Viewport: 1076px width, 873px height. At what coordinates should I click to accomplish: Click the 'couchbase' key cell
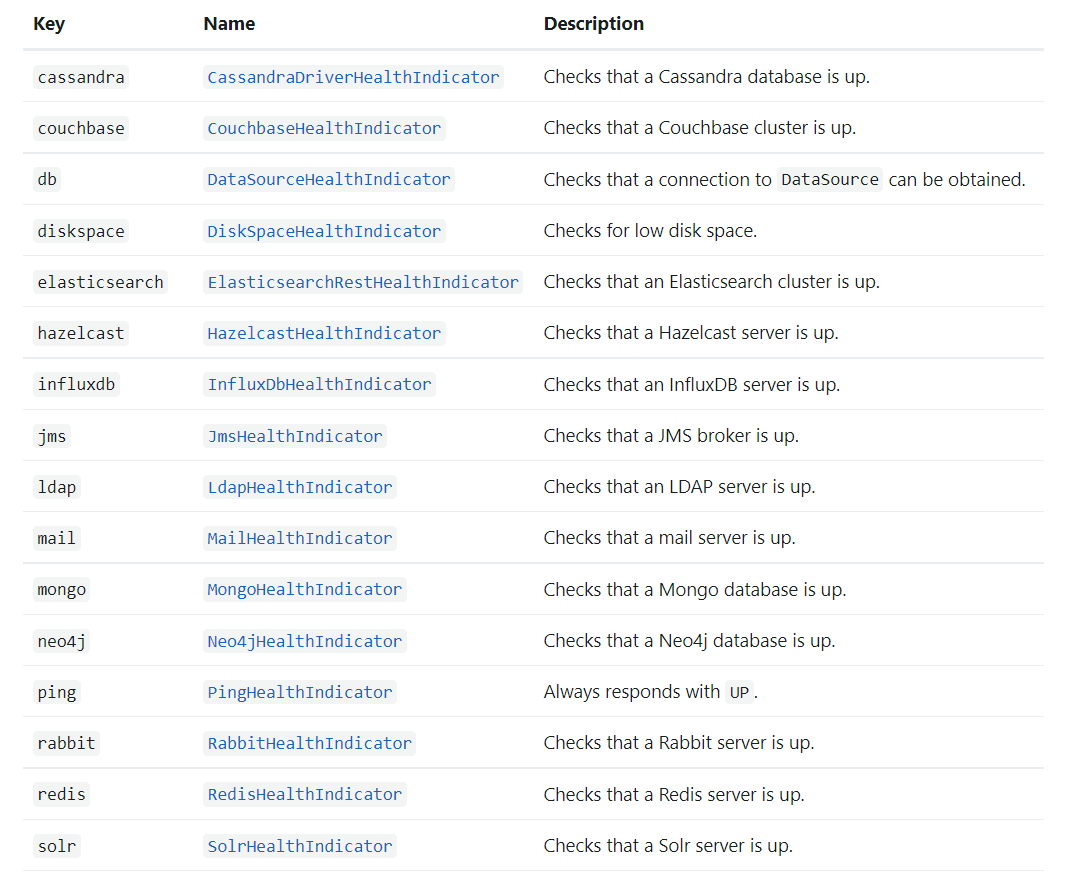(x=81, y=128)
